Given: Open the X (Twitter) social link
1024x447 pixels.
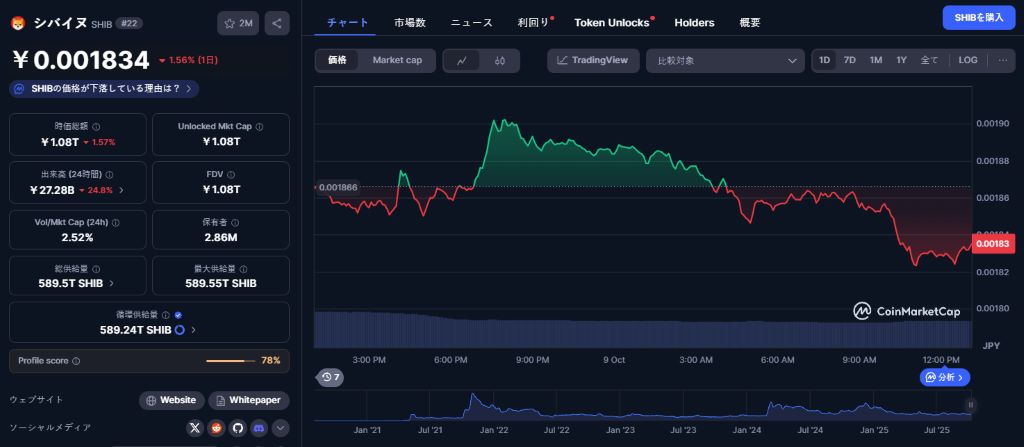Looking at the screenshot, I should [x=195, y=428].
